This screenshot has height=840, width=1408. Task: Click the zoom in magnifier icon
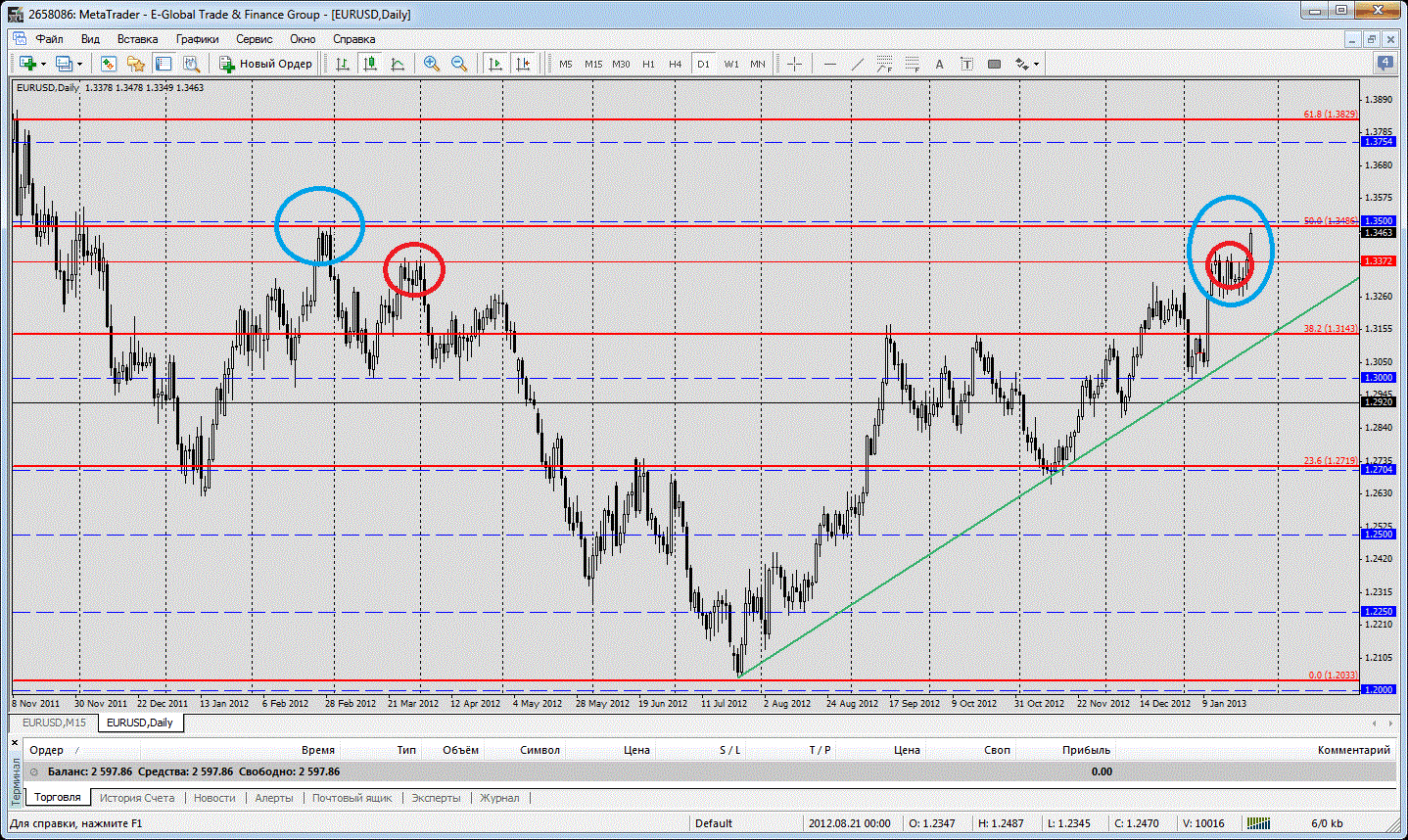click(431, 64)
